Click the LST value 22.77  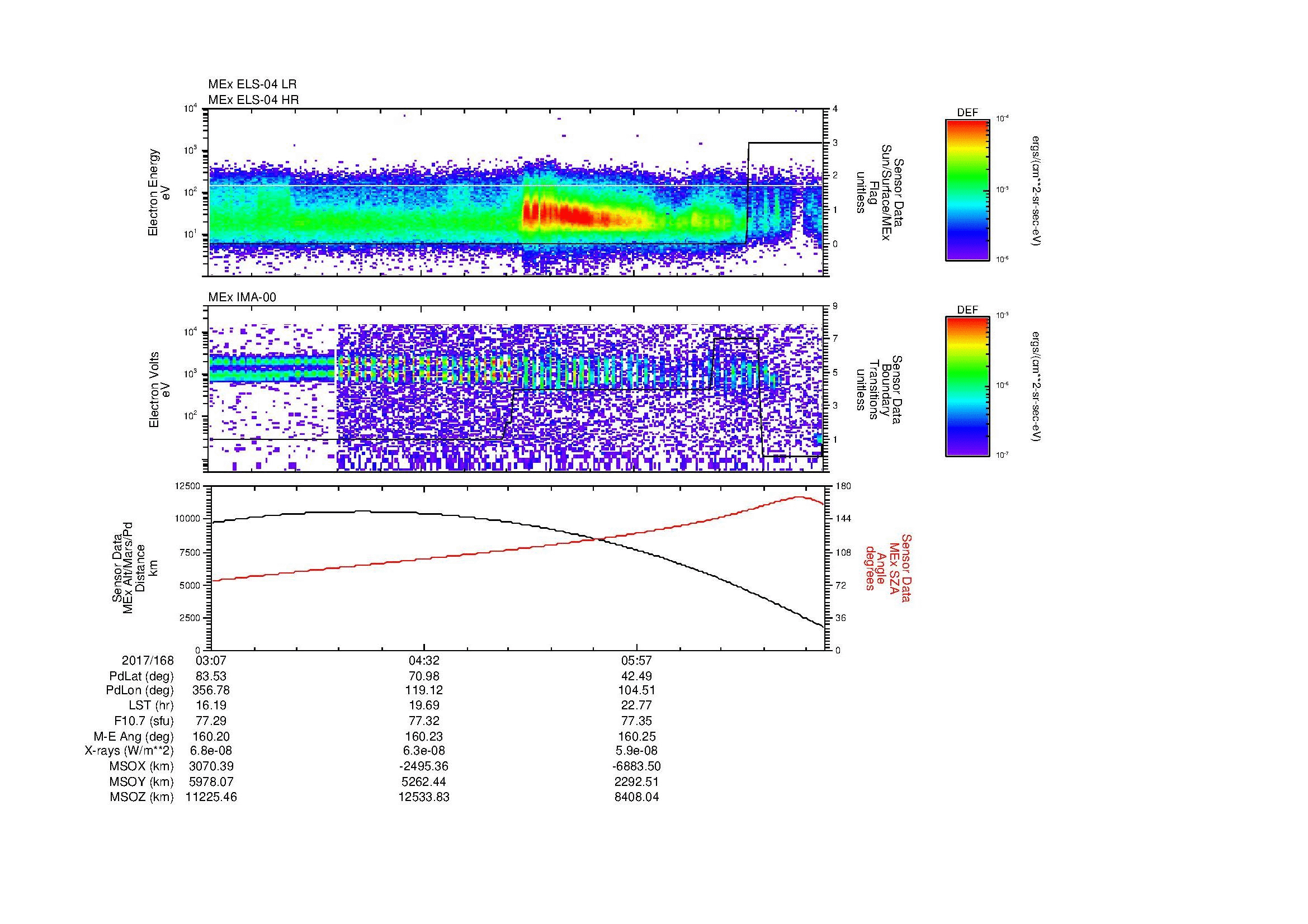tap(637, 705)
